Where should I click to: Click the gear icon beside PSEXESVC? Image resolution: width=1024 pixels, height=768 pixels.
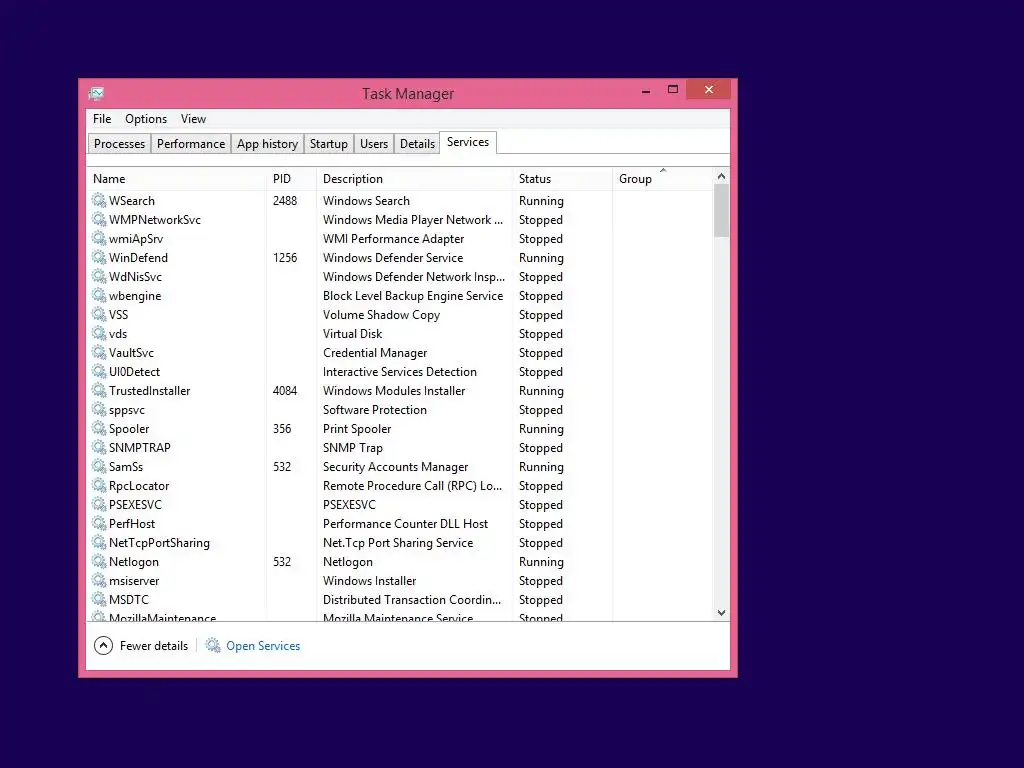(99, 504)
